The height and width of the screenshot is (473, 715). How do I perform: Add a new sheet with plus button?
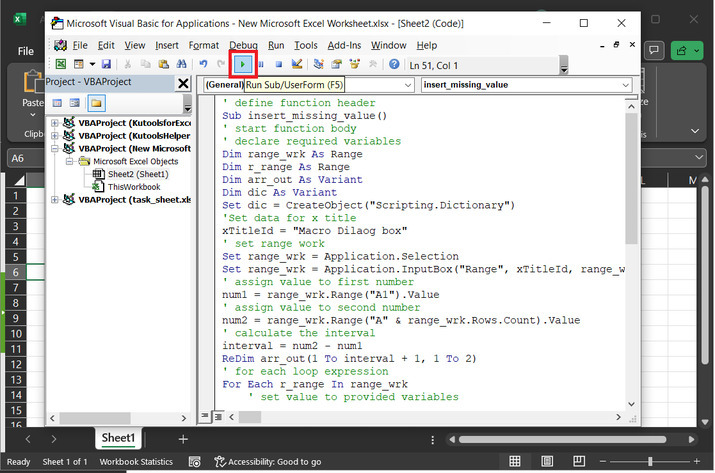(183, 439)
